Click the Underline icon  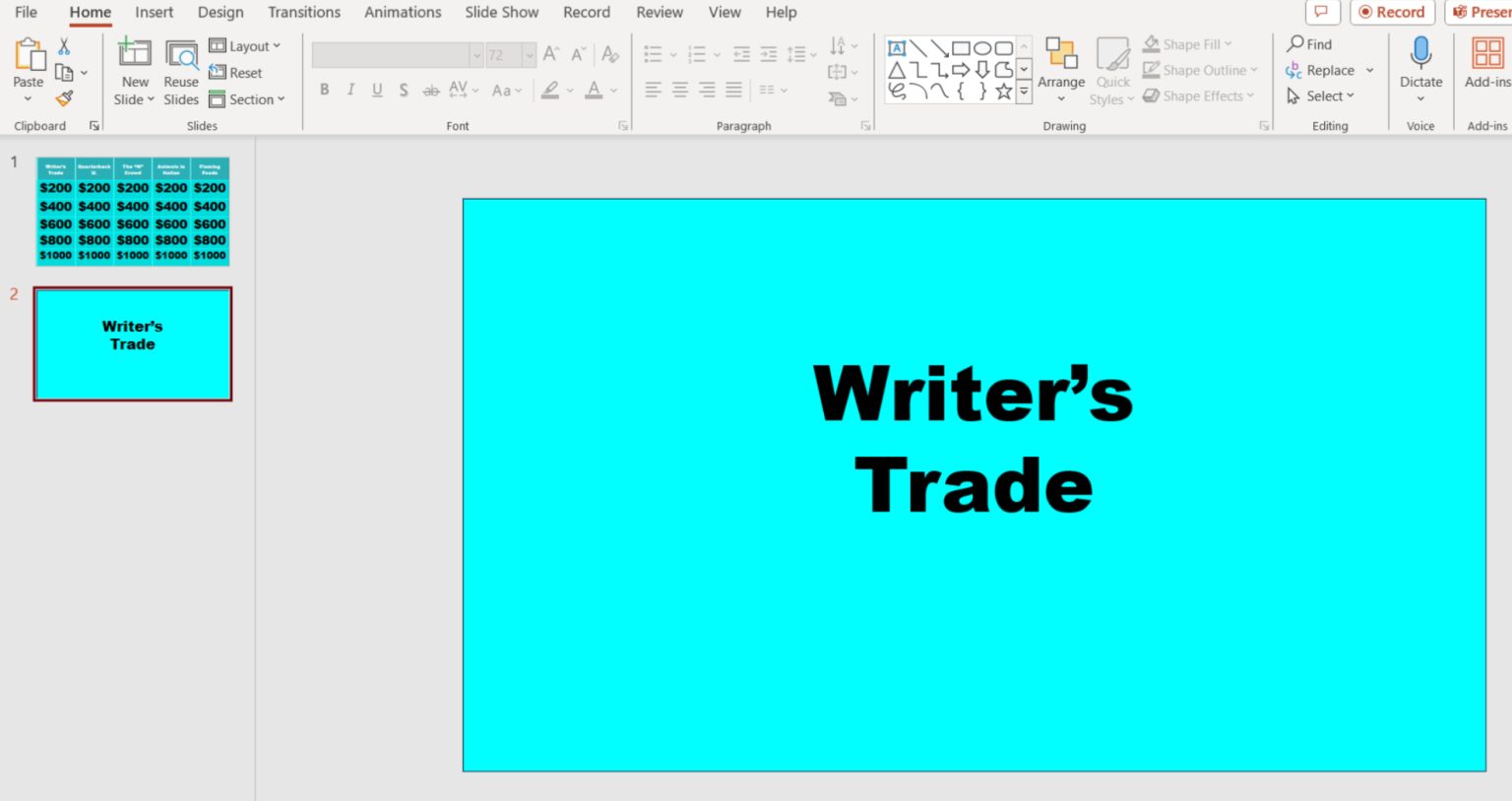[x=377, y=90]
